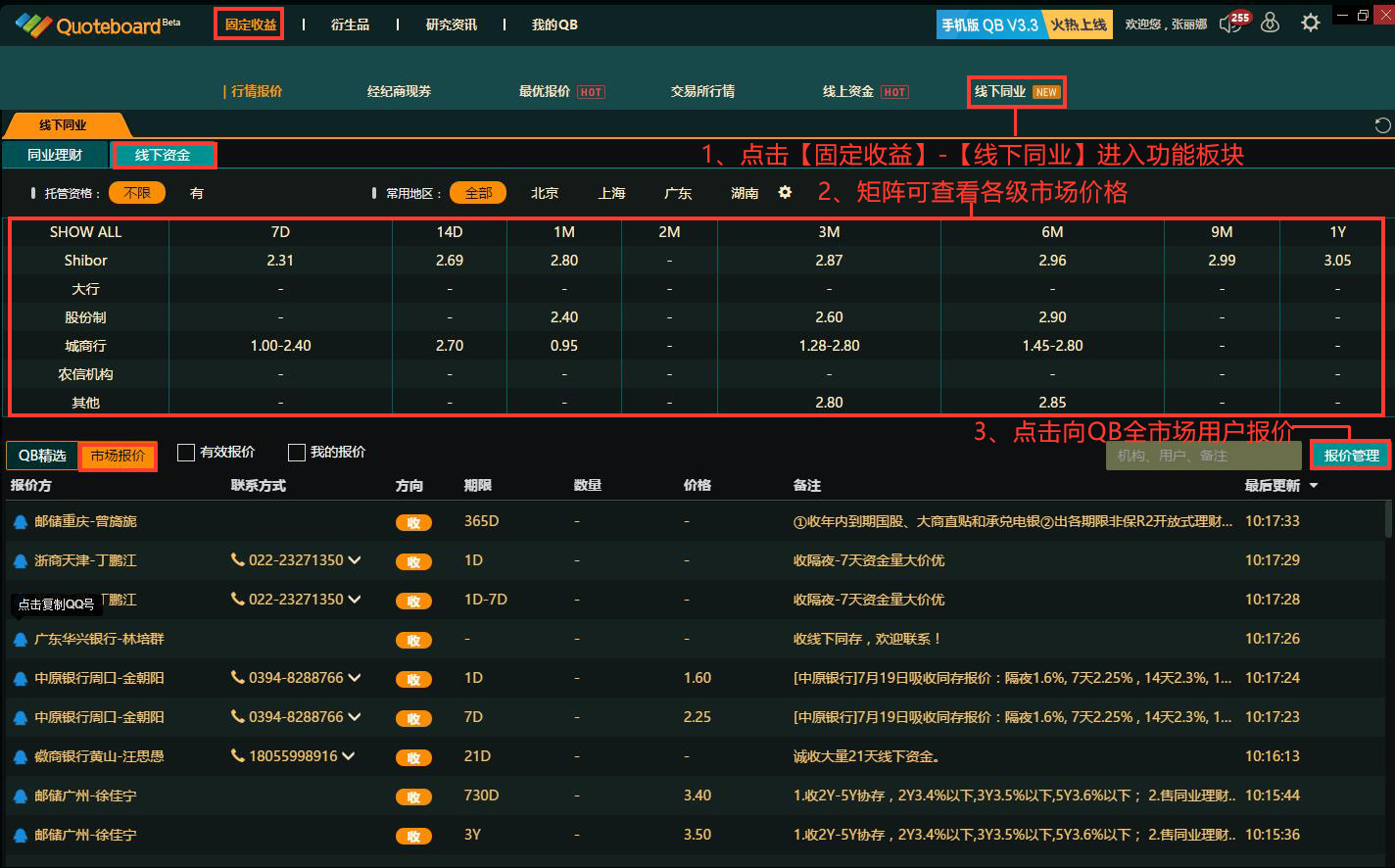Click QQ icon for 邮储广州-徐佳宁 3Y row
The width and height of the screenshot is (1395, 868).
point(20,836)
